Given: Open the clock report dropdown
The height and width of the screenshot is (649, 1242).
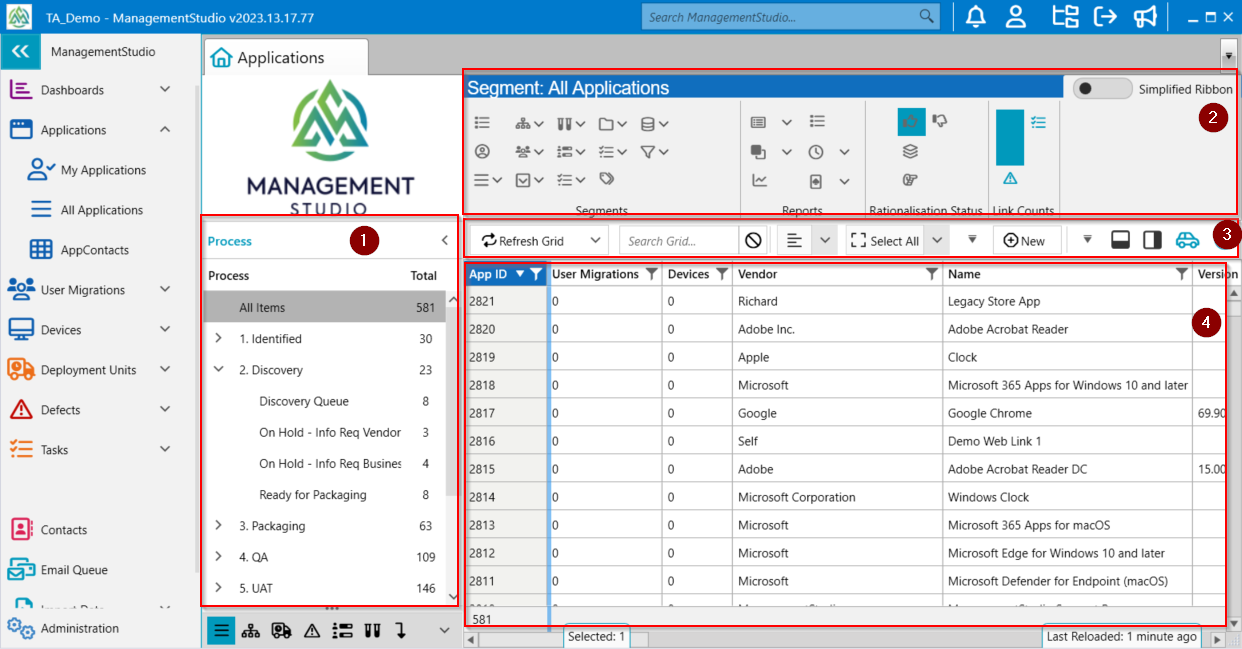Looking at the screenshot, I should 845,152.
